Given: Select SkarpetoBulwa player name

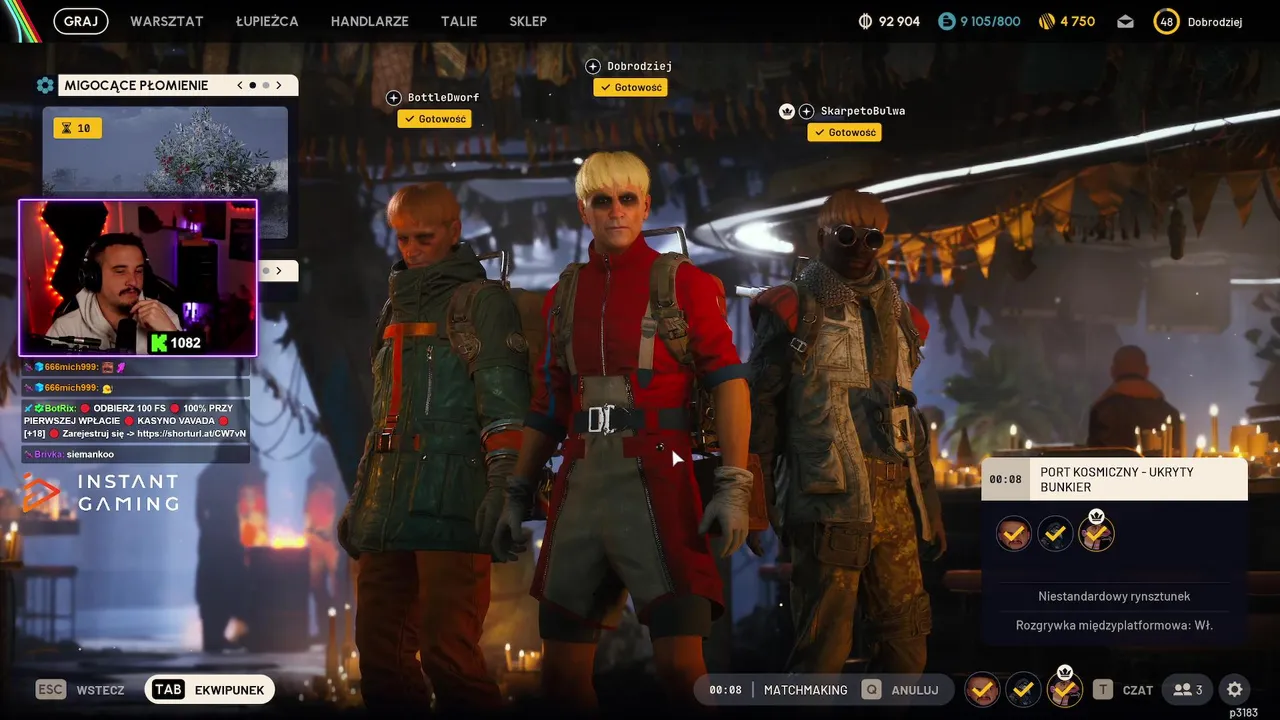Looking at the screenshot, I should pyautogui.click(x=863, y=111).
